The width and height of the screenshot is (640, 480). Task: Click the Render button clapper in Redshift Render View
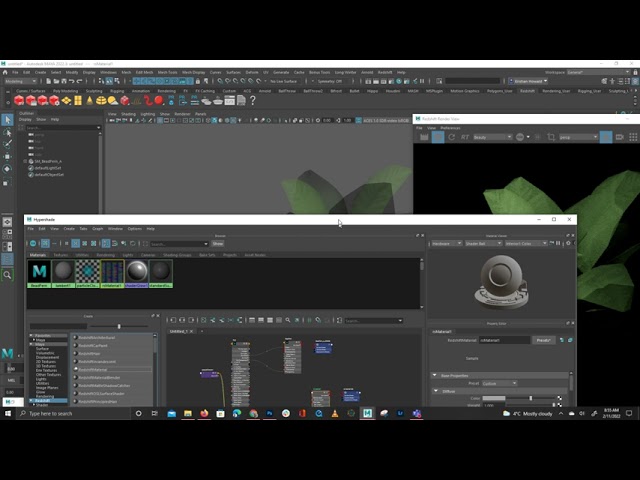pos(424,137)
